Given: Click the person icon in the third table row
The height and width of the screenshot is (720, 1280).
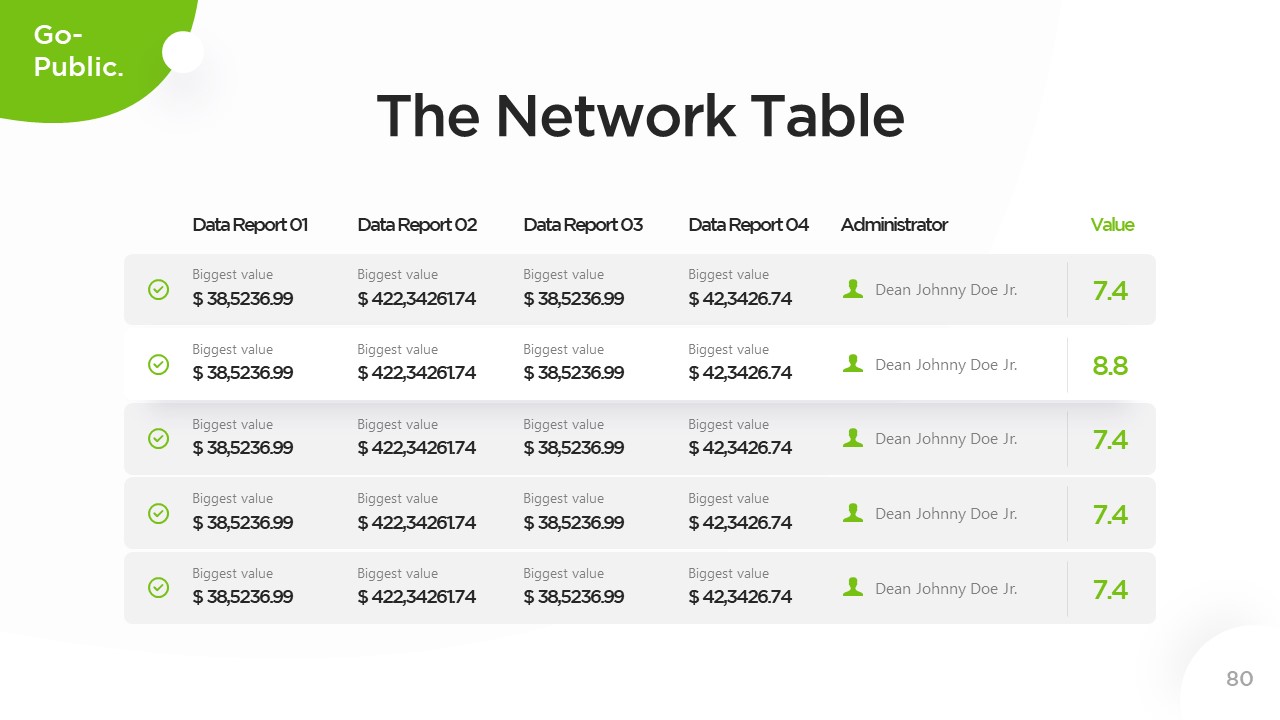Looking at the screenshot, I should click(x=853, y=438).
